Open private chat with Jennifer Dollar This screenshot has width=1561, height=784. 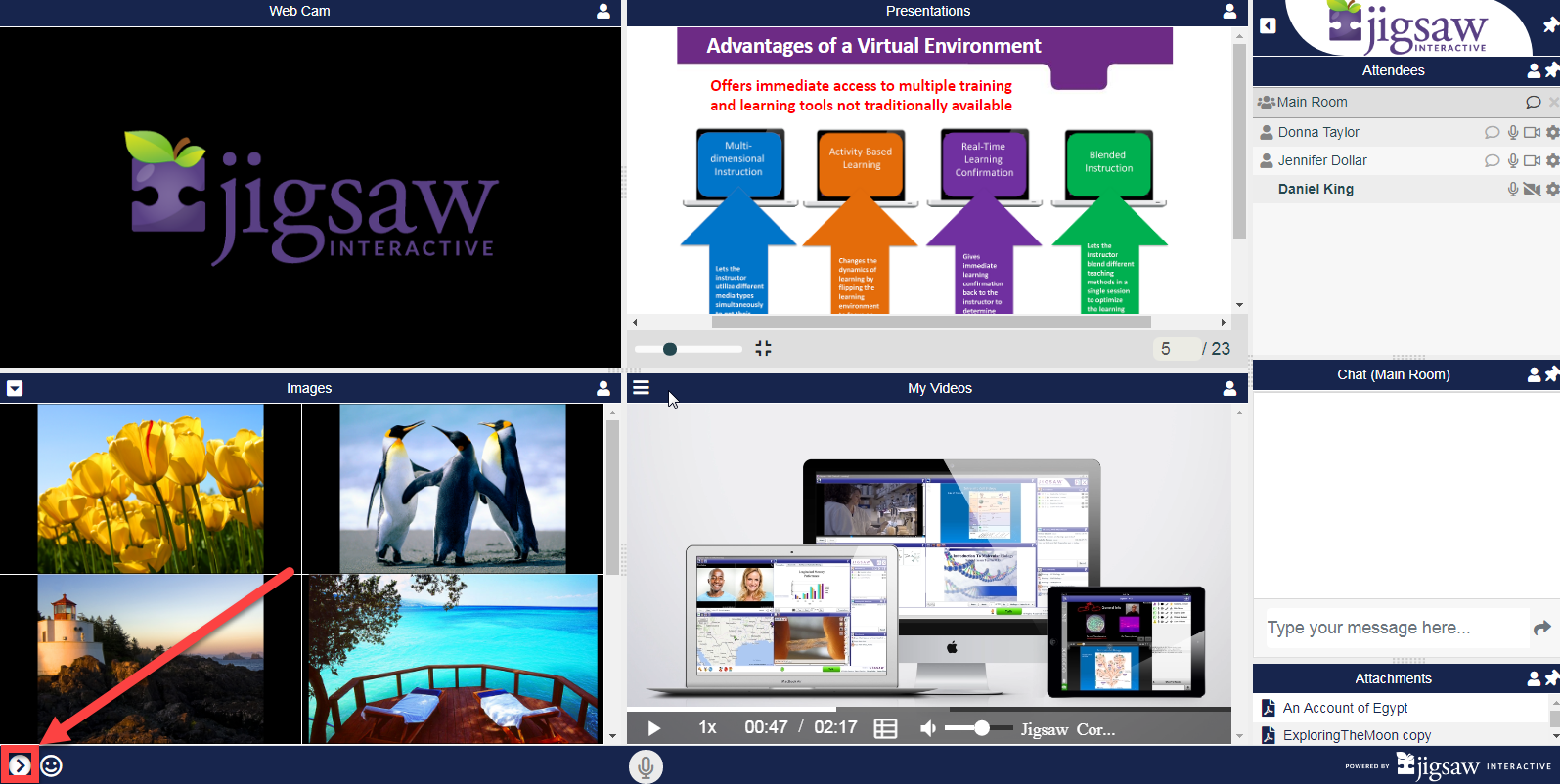1492,160
